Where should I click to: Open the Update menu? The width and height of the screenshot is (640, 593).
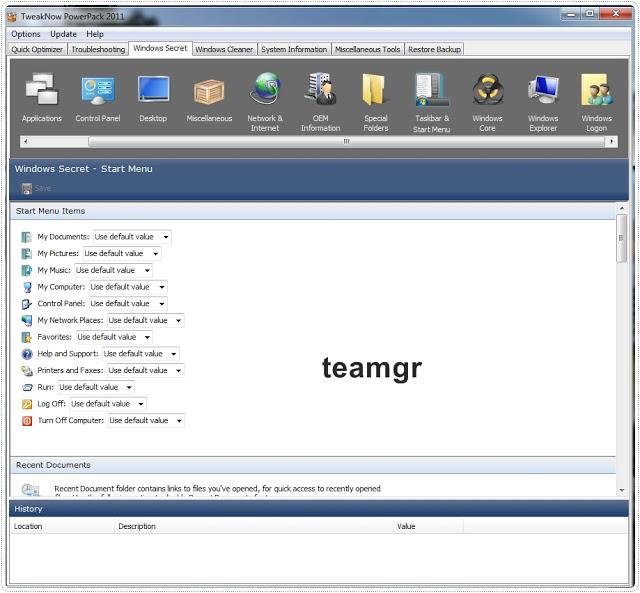coord(63,34)
